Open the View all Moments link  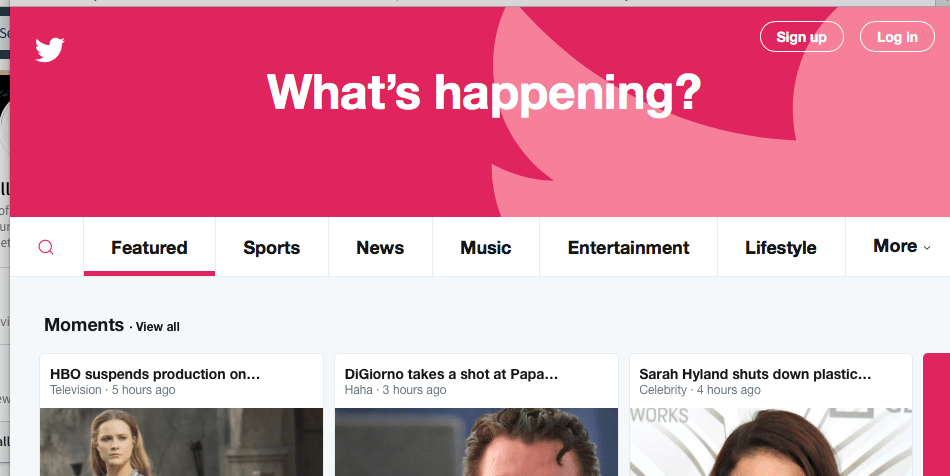point(158,326)
